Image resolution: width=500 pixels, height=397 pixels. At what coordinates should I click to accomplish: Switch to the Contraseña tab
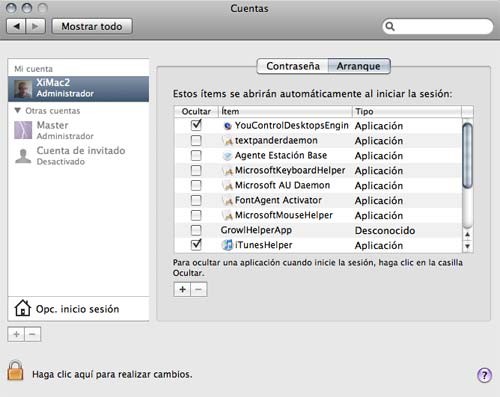[293, 66]
